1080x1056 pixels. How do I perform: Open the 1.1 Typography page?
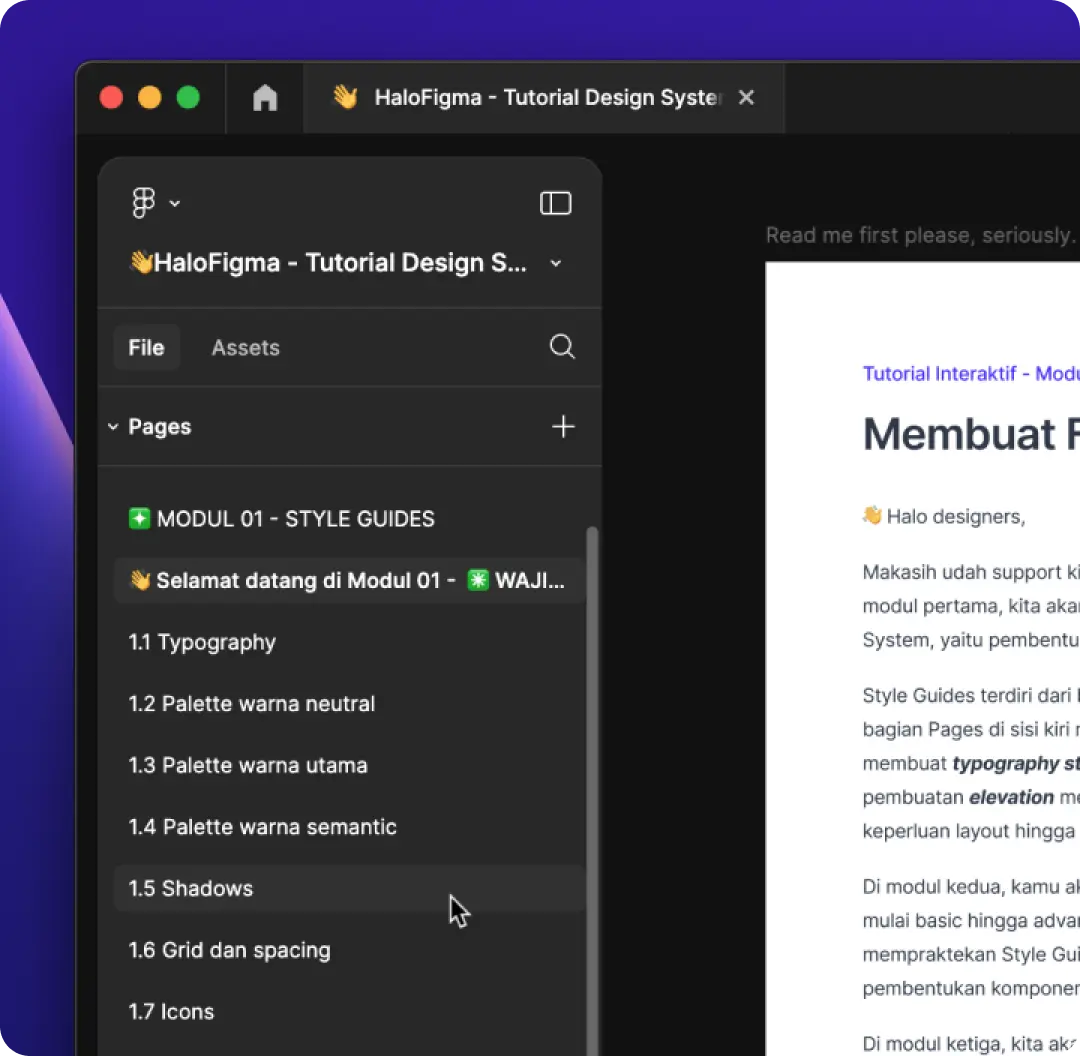(x=350, y=642)
